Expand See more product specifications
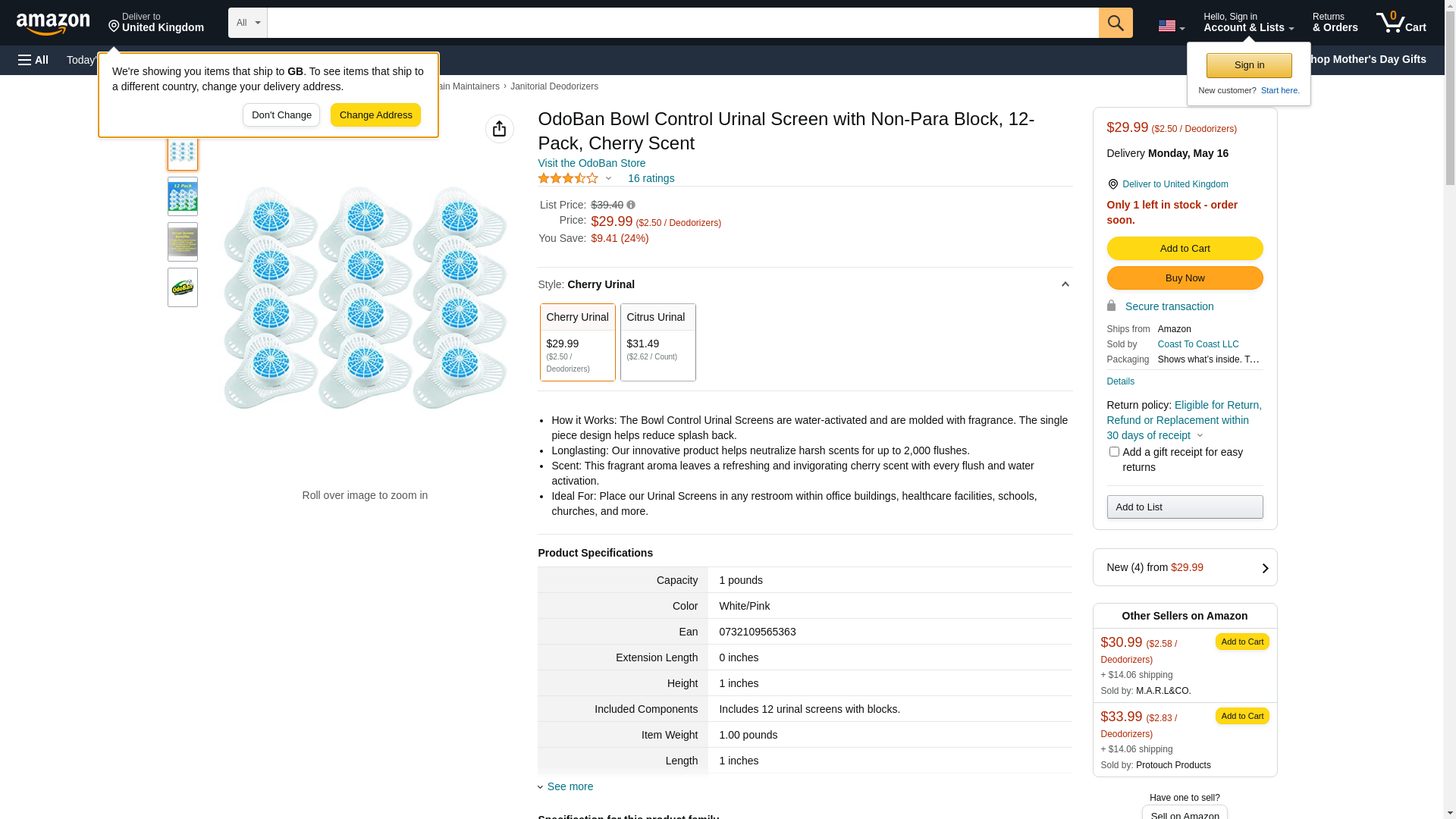 pos(570,786)
